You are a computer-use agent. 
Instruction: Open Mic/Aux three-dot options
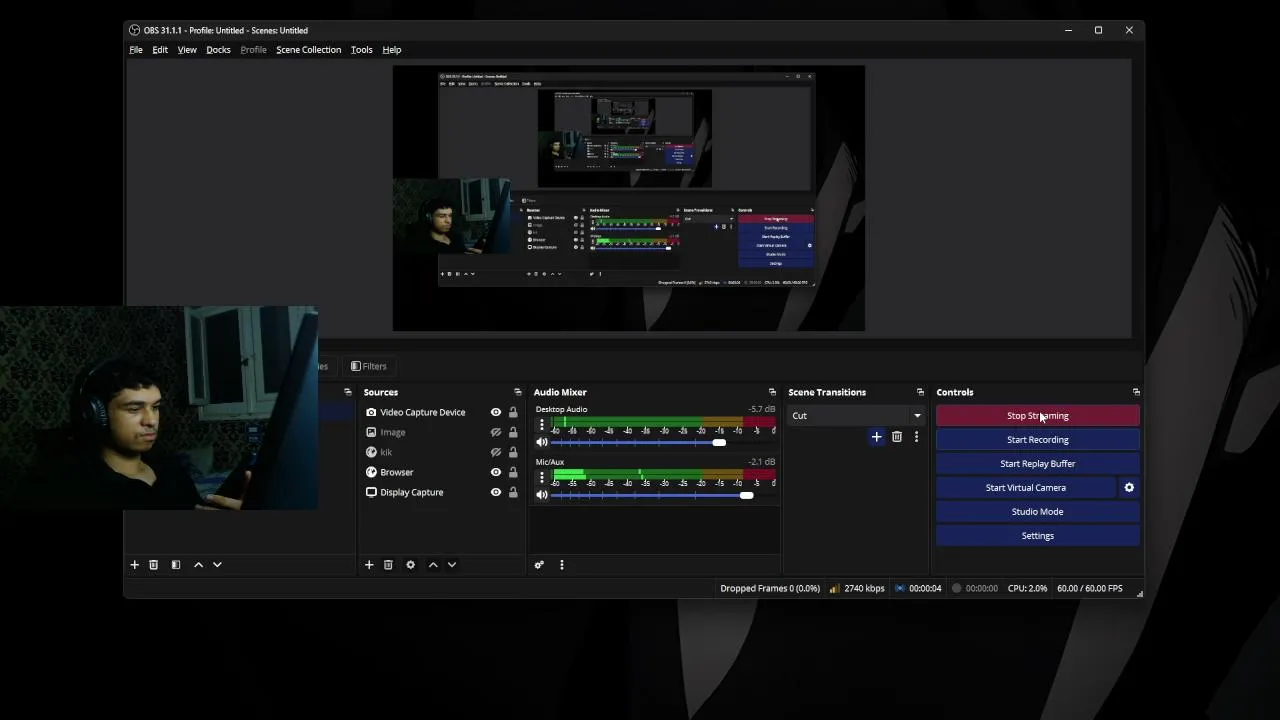coord(542,478)
